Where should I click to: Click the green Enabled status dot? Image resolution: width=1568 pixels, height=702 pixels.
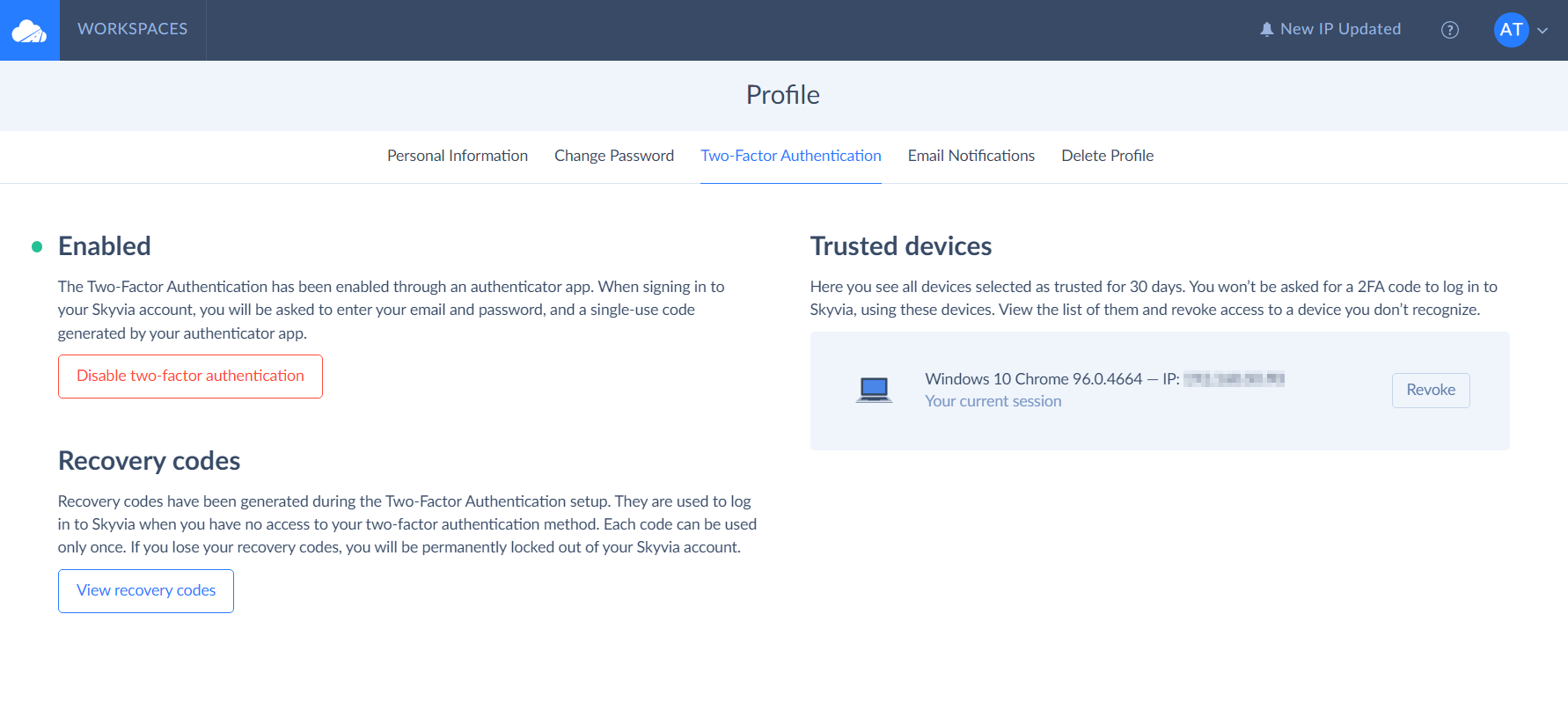[x=37, y=247]
